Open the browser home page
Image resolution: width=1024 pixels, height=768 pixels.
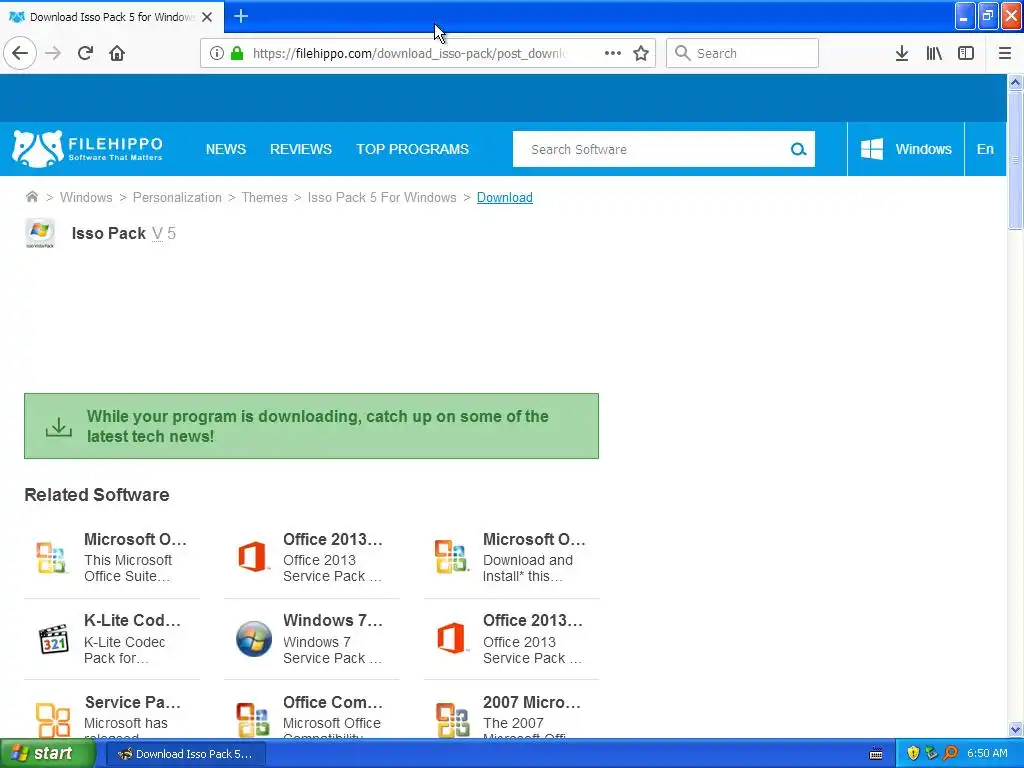pyautogui.click(x=117, y=53)
